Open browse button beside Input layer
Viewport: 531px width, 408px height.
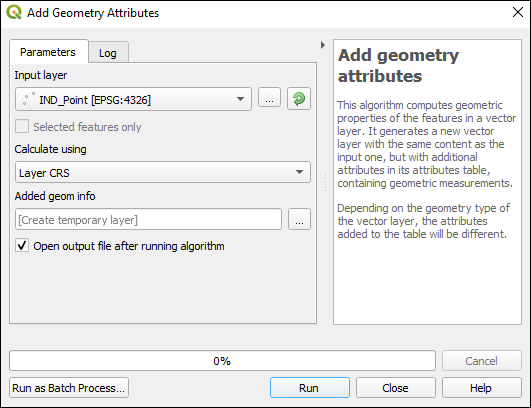269,98
